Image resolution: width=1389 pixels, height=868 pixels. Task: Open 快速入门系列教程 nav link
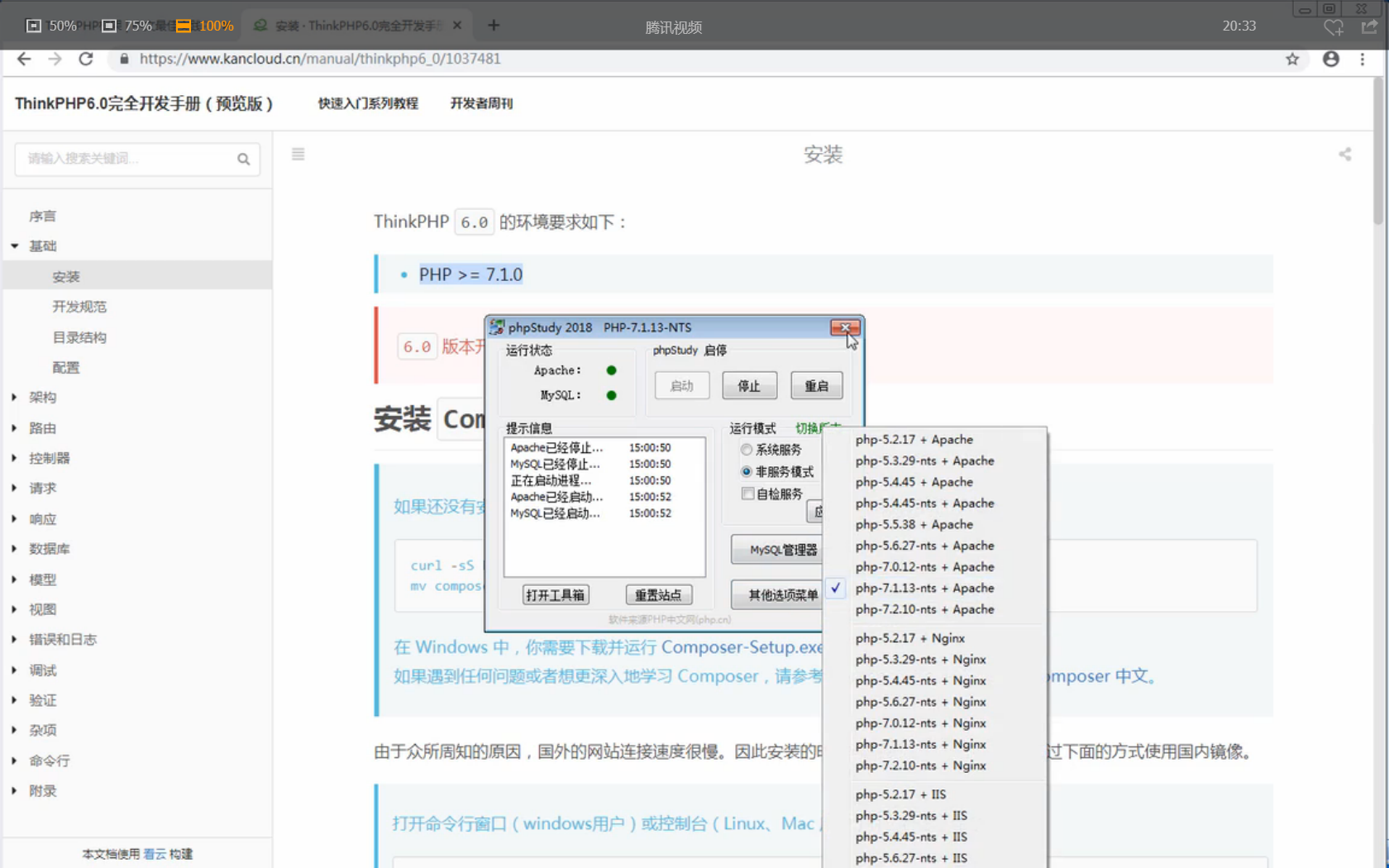(368, 103)
